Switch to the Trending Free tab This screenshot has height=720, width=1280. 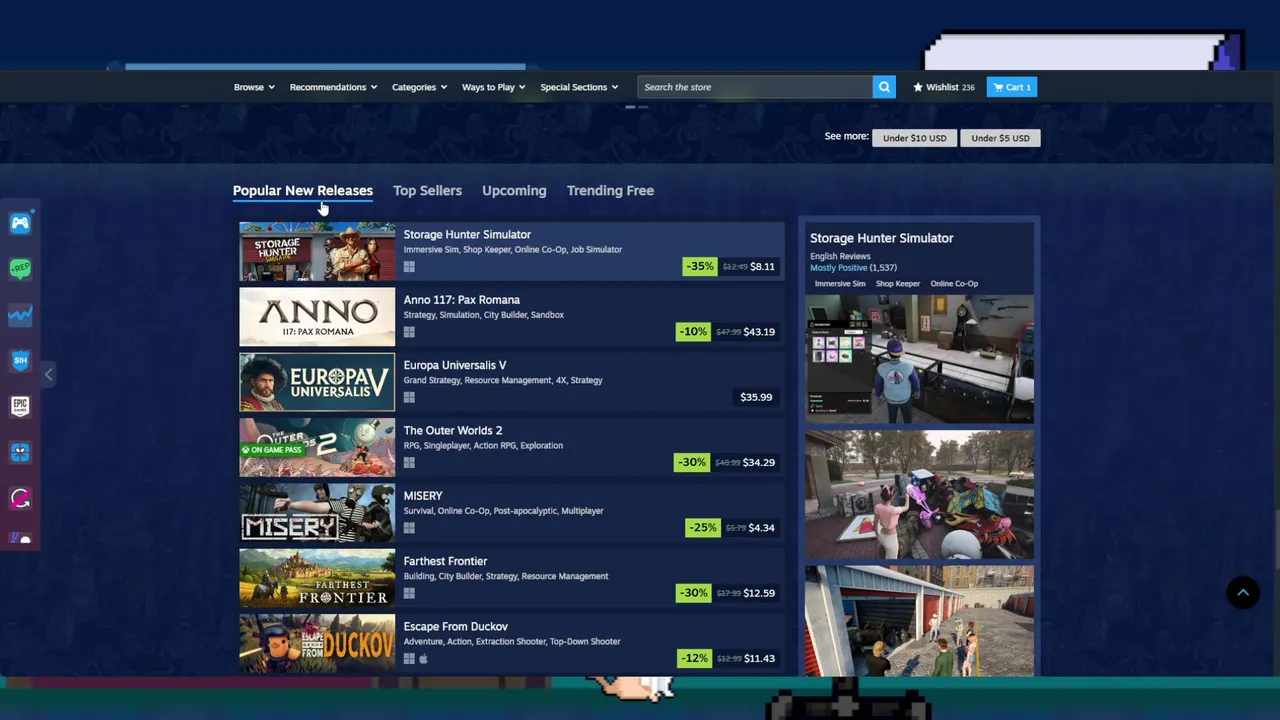click(x=610, y=190)
